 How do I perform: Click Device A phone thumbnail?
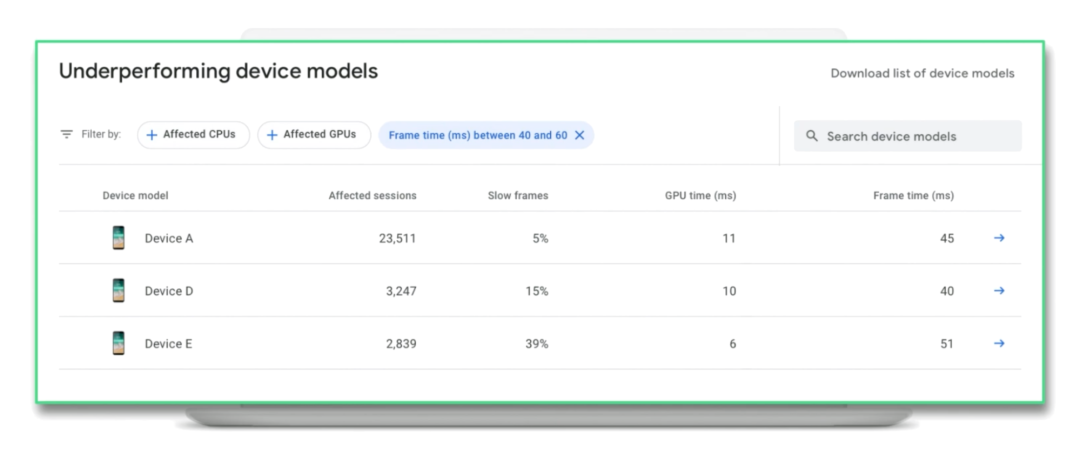119,238
